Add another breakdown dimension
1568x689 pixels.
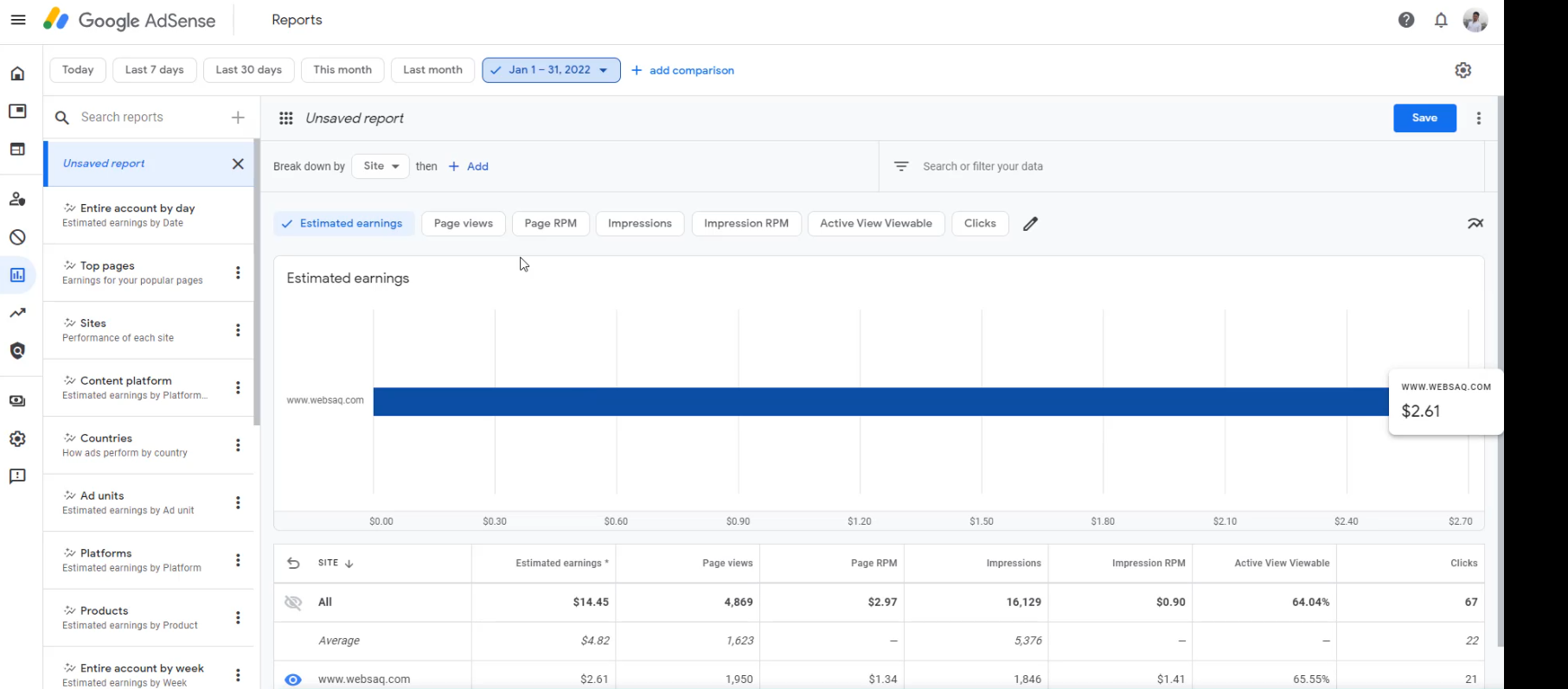(469, 166)
